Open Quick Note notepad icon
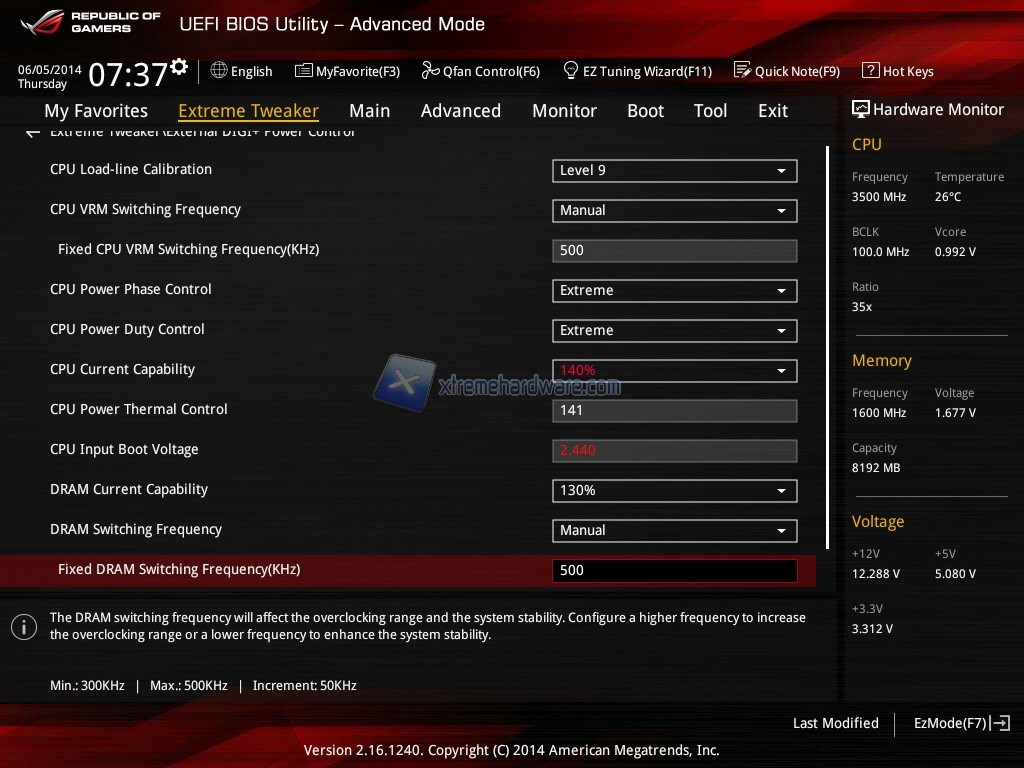Screen dimensions: 1024x768 tap(742, 71)
